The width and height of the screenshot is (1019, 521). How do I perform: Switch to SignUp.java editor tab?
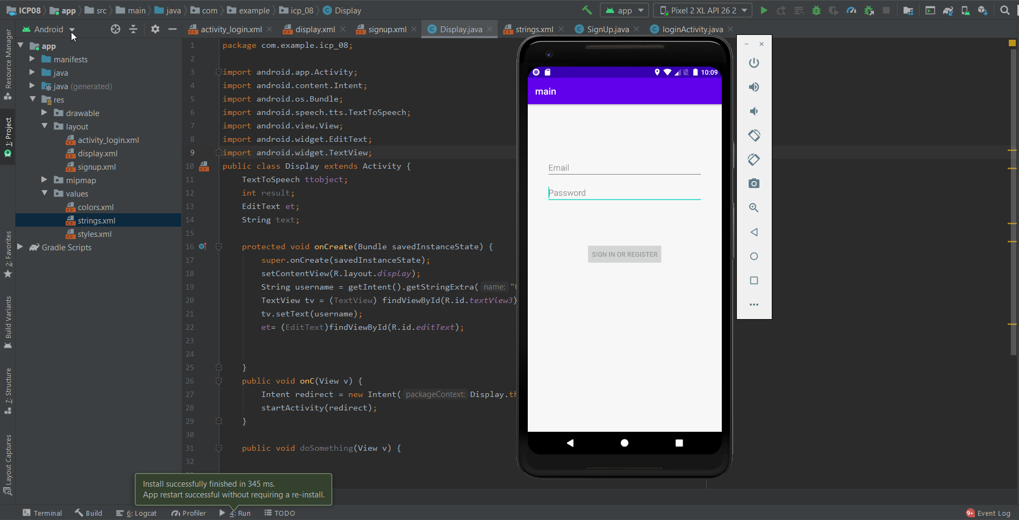tap(608, 30)
